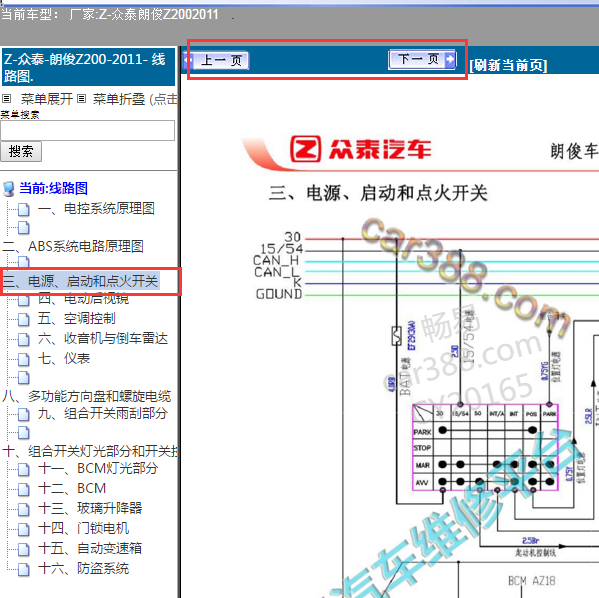Screen dimensions: 599x598
Task: Click the page icon beside 十一、BCM灯光部分
Action: click(x=24, y=469)
